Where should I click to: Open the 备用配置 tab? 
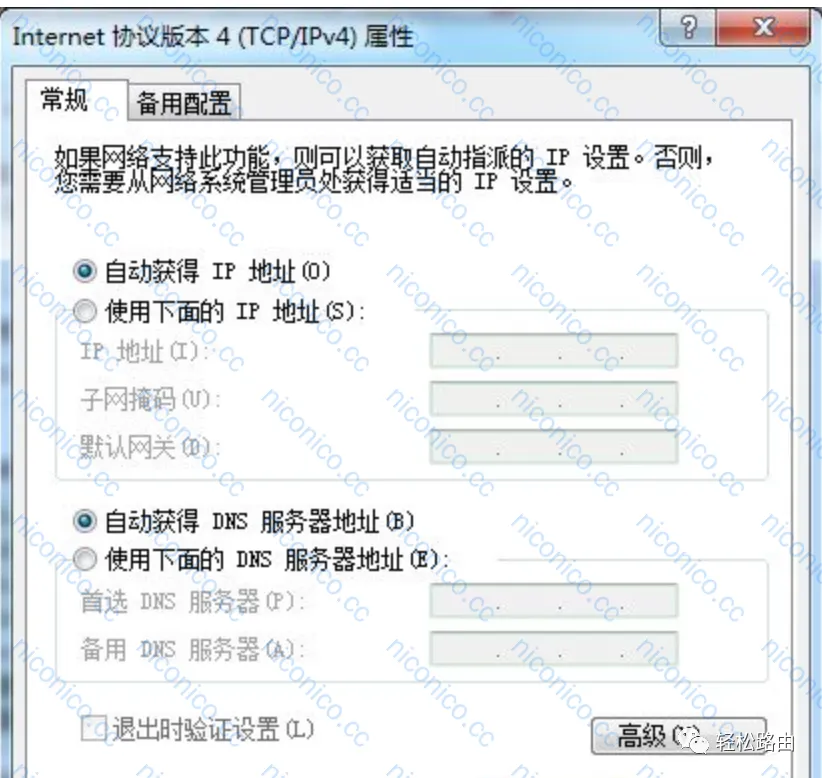click(184, 102)
